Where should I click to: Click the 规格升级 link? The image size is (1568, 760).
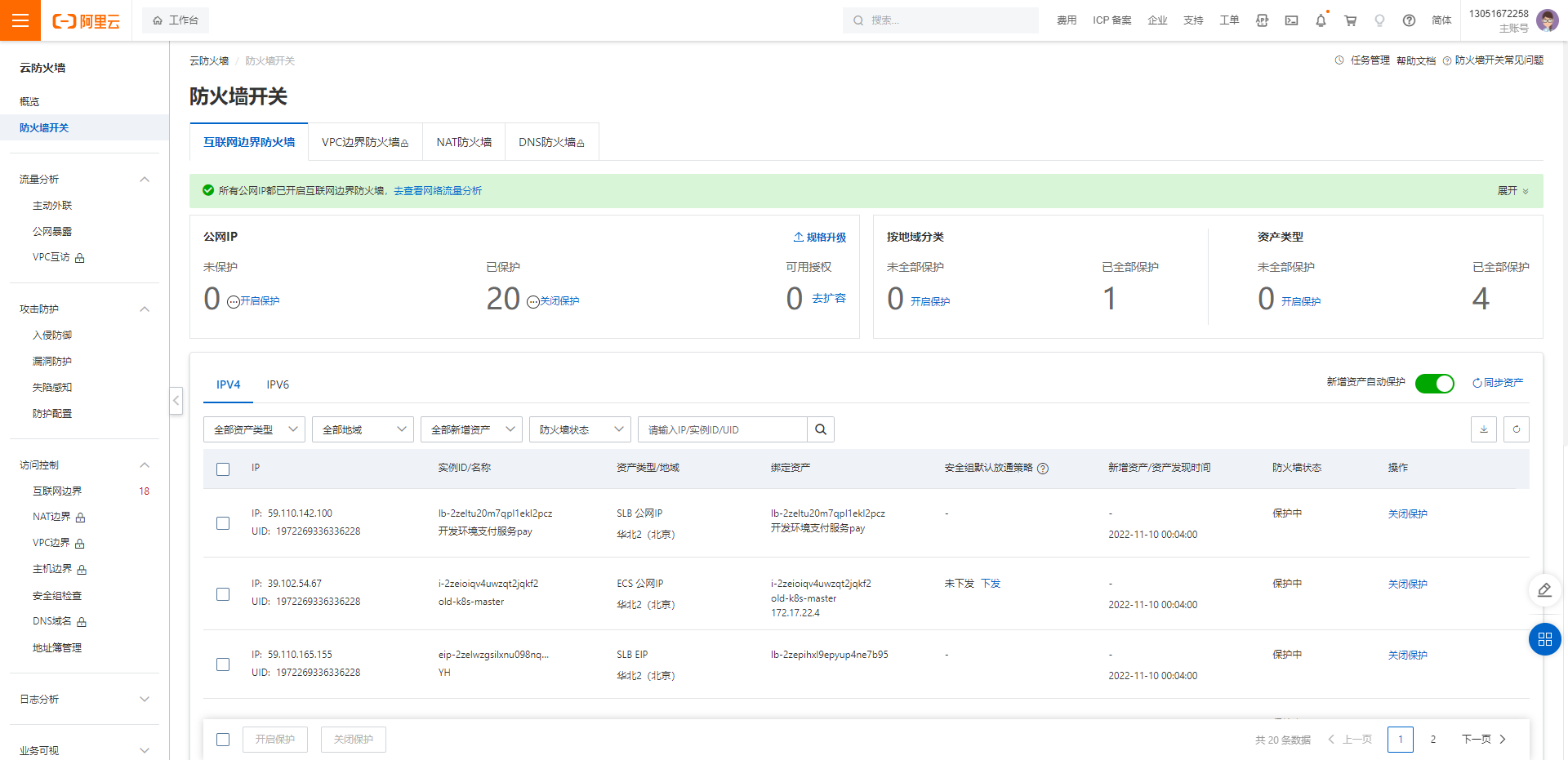820,238
